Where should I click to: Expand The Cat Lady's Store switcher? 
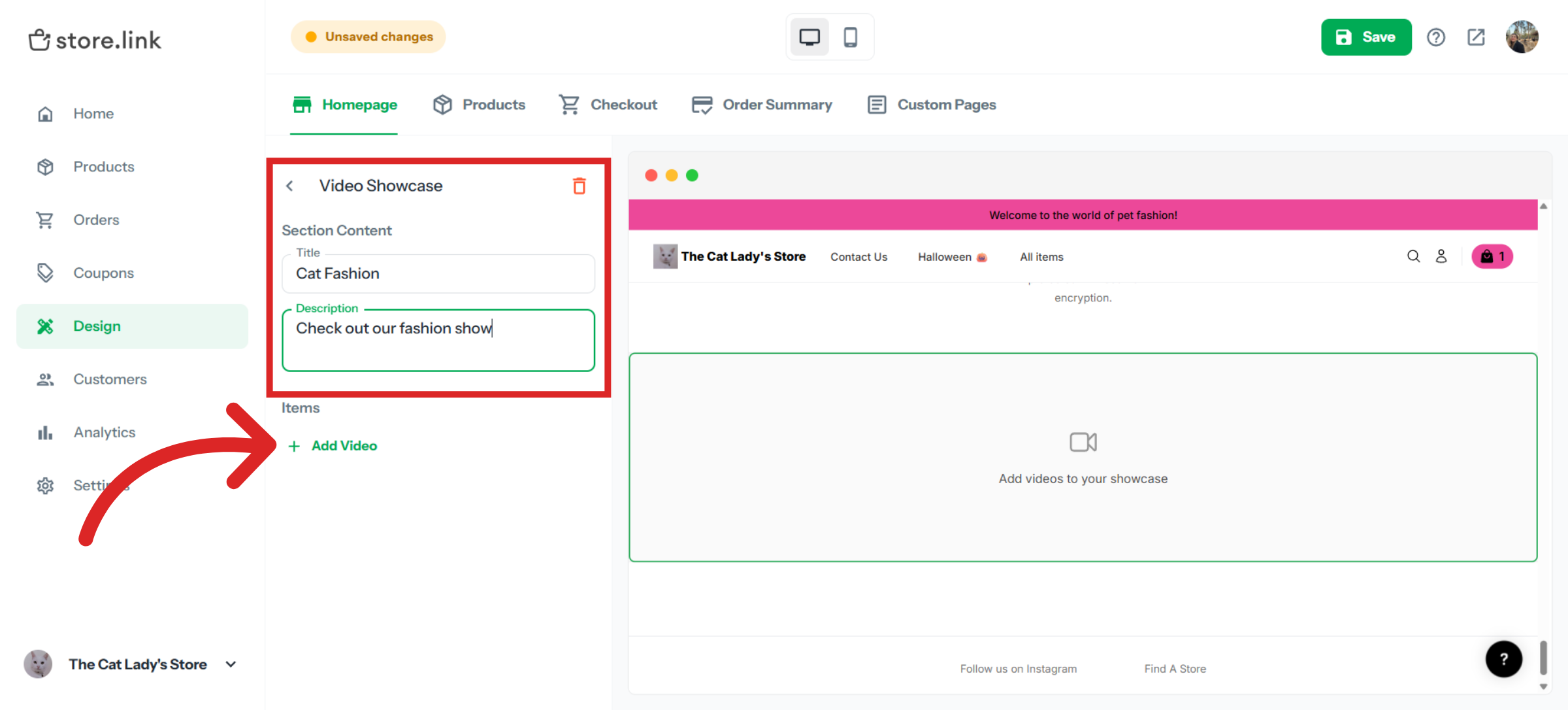click(x=131, y=664)
